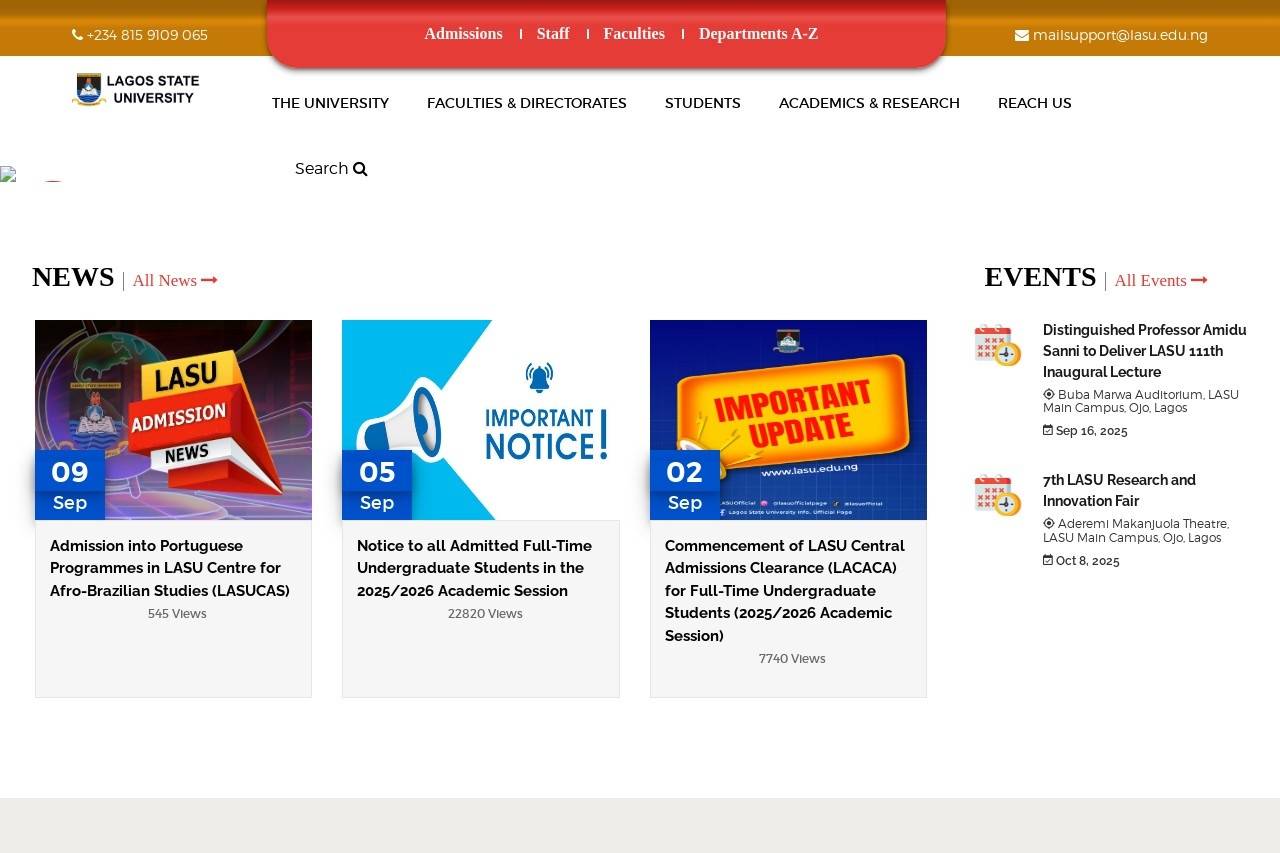Viewport: 1280px width, 853px height.
Task: Click the arrow icon next to All News
Action: [210, 280]
